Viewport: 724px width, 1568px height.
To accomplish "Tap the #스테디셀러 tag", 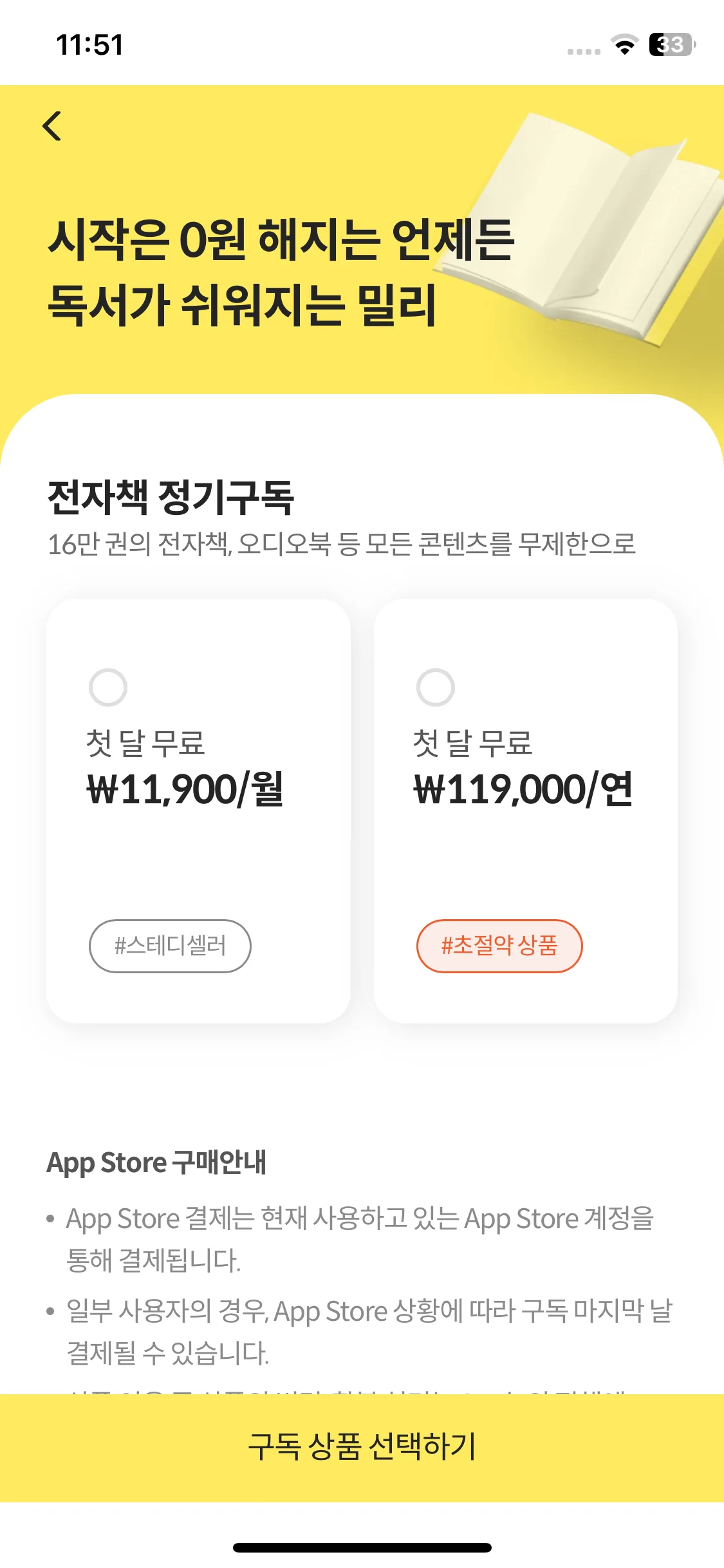I will (170, 946).
